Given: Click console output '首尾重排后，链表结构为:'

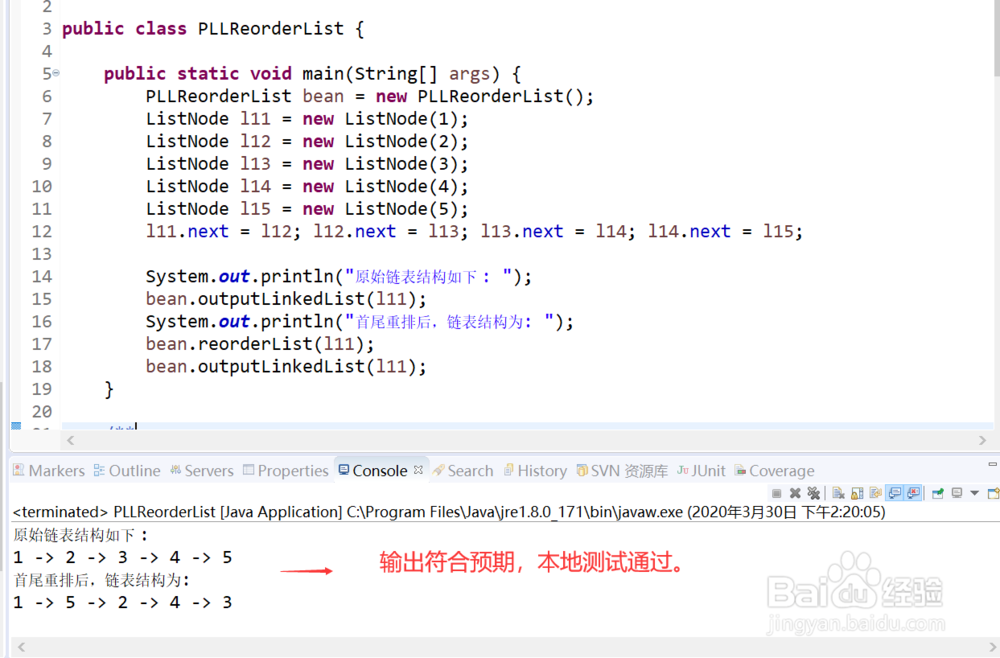Looking at the screenshot, I should (101, 580).
